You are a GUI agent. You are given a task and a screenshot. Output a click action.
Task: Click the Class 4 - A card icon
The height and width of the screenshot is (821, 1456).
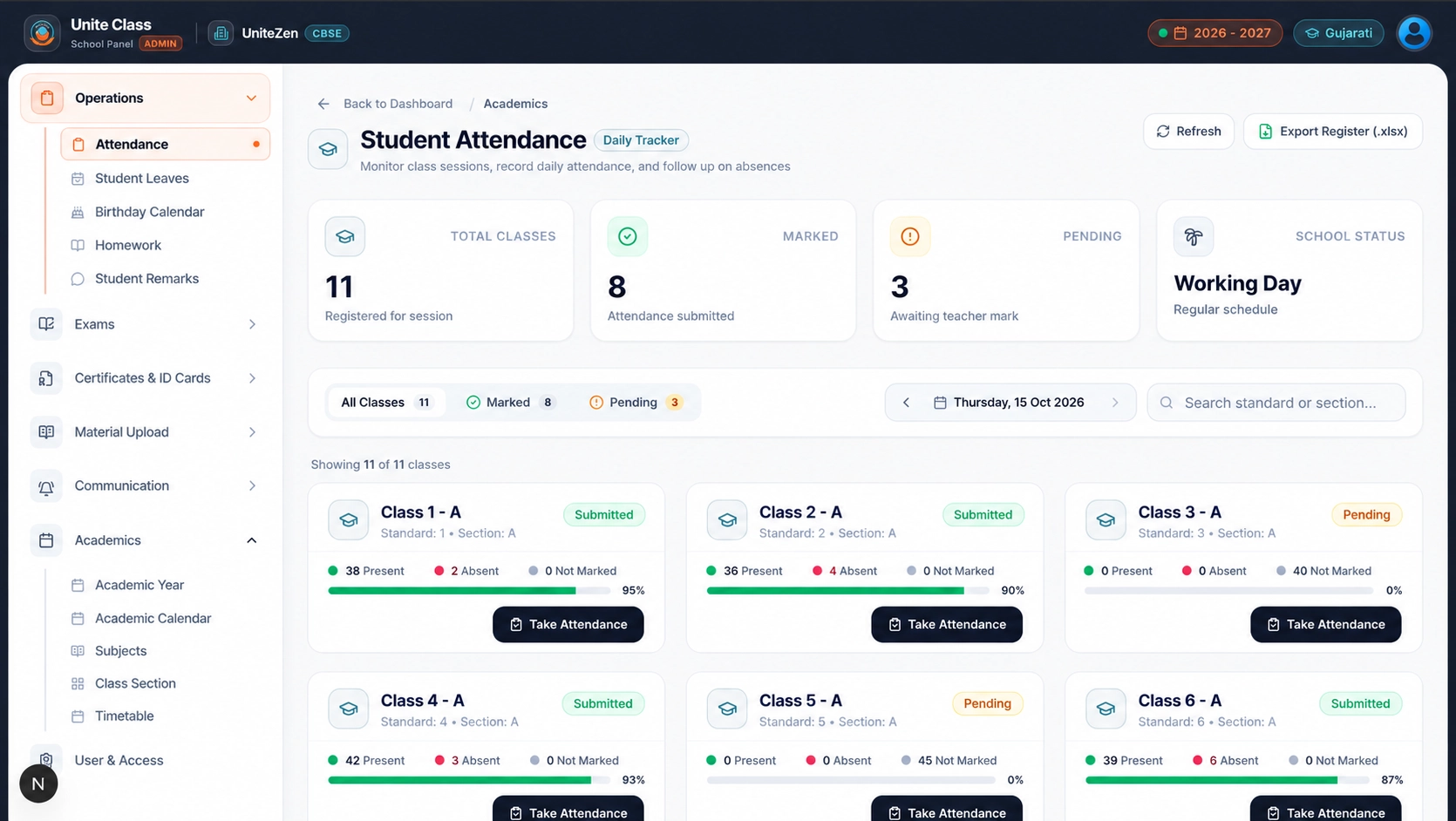pos(349,709)
